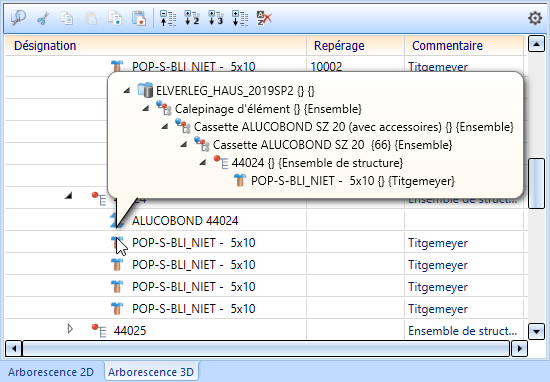This screenshot has width=550, height=382.
Task: Click the collapse tree upward icon
Action: click(168, 18)
